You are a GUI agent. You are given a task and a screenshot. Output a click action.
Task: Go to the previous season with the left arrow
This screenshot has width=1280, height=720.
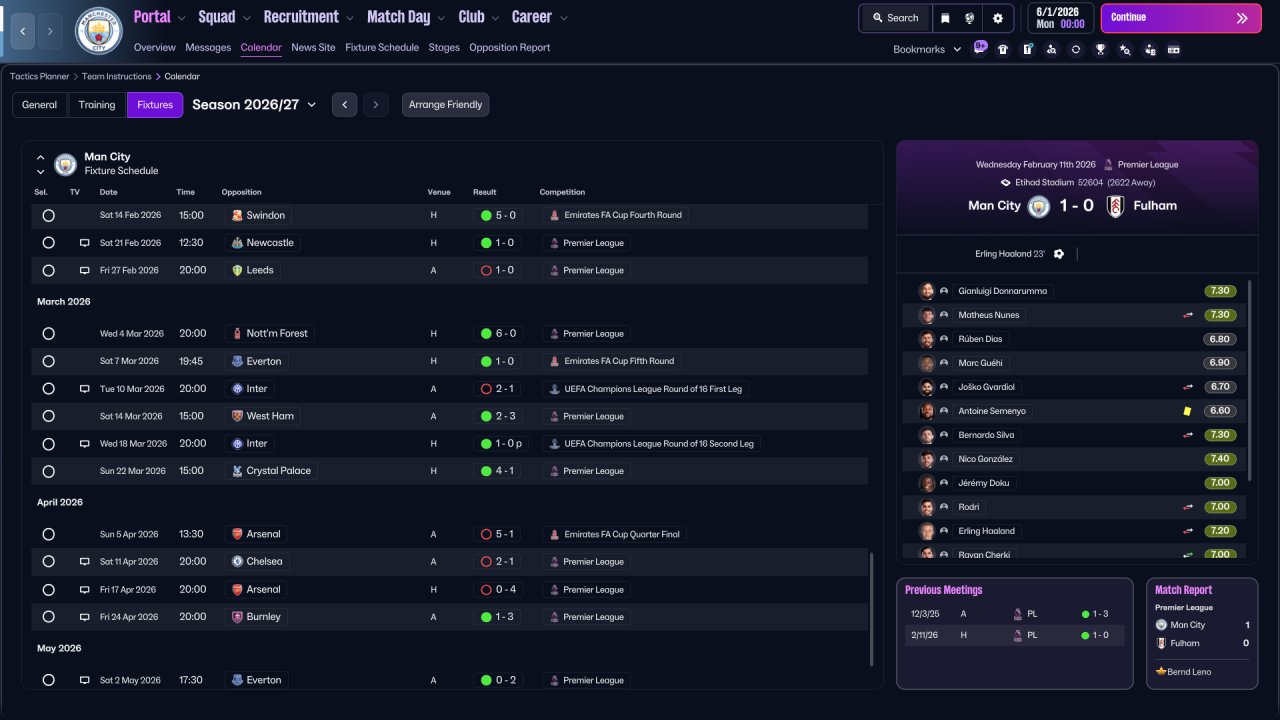[x=344, y=105]
